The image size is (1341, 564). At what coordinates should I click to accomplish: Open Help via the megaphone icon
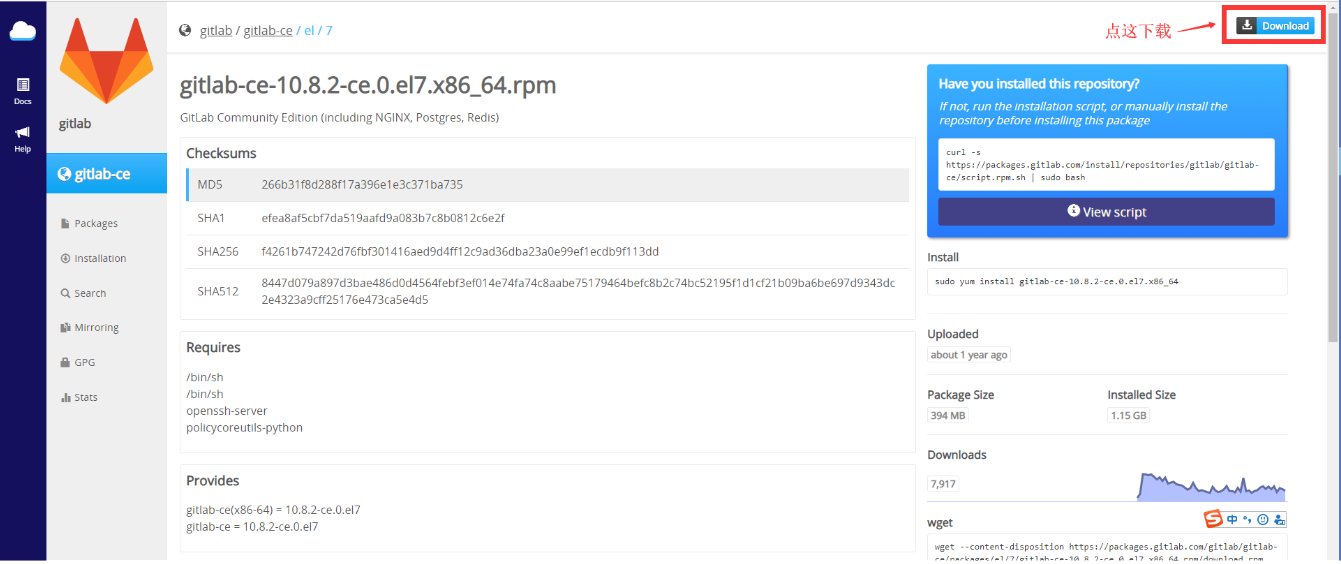(x=22, y=139)
